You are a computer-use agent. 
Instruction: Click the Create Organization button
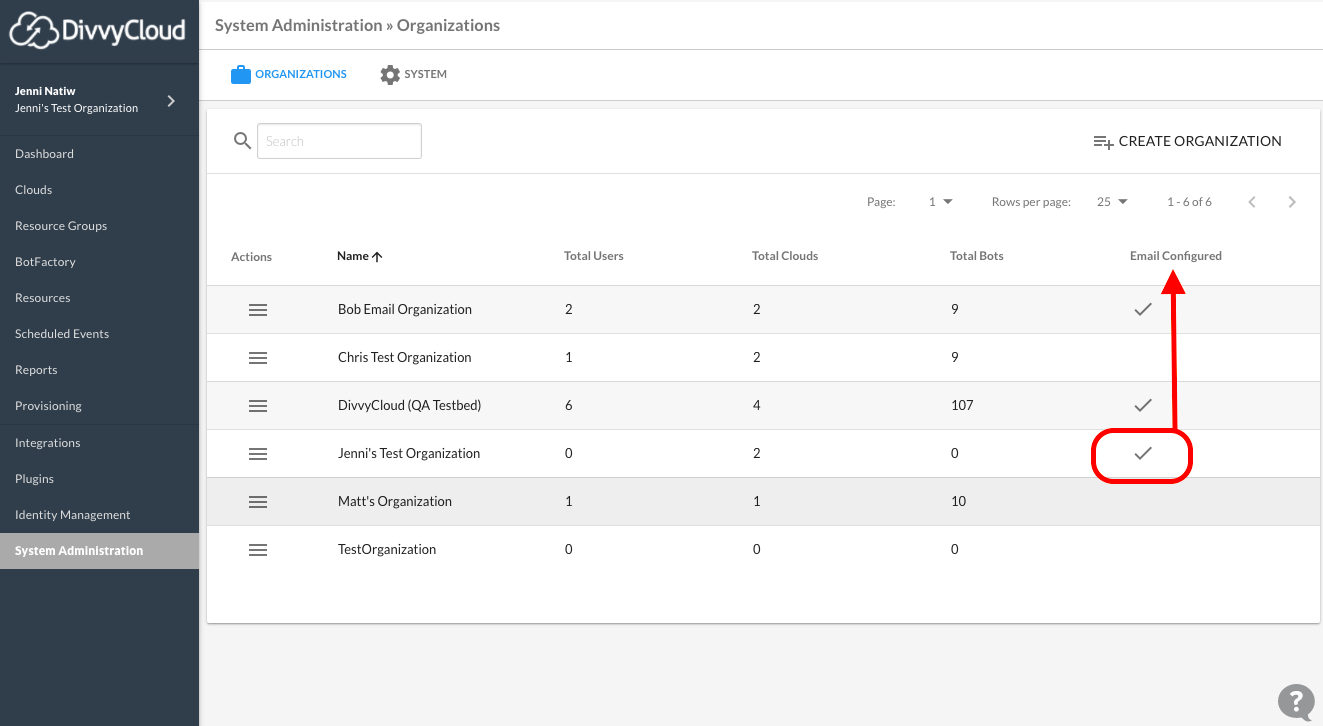(x=1187, y=141)
